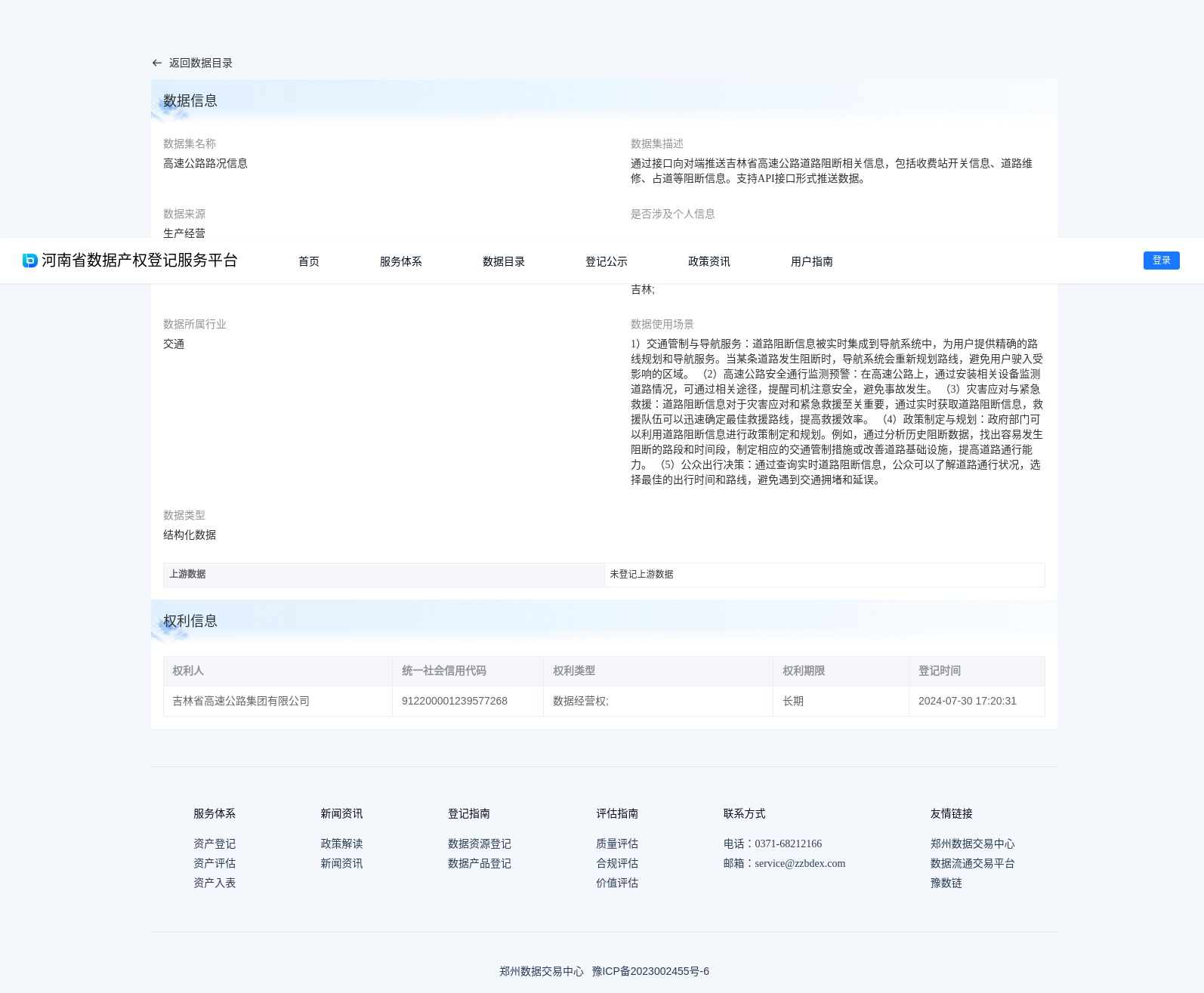
Task: Open footer link 数据产品登记
Action: (x=480, y=863)
